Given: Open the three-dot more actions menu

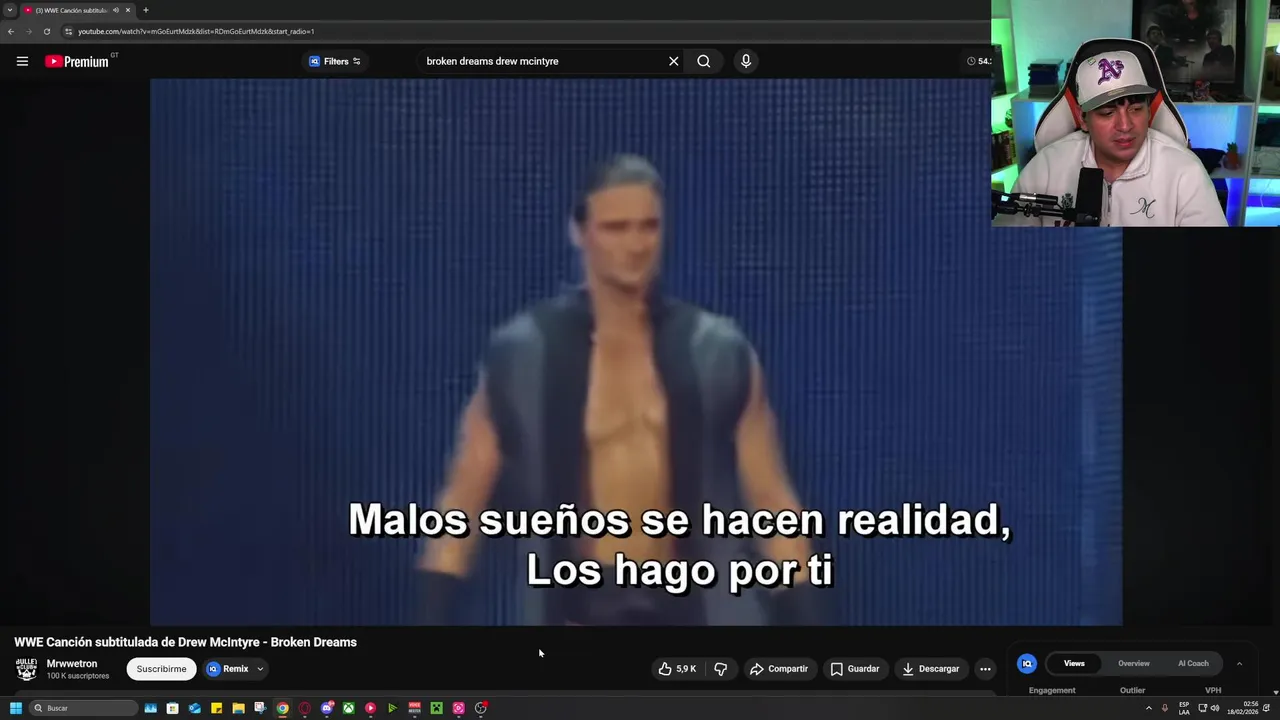Looking at the screenshot, I should pos(985,669).
